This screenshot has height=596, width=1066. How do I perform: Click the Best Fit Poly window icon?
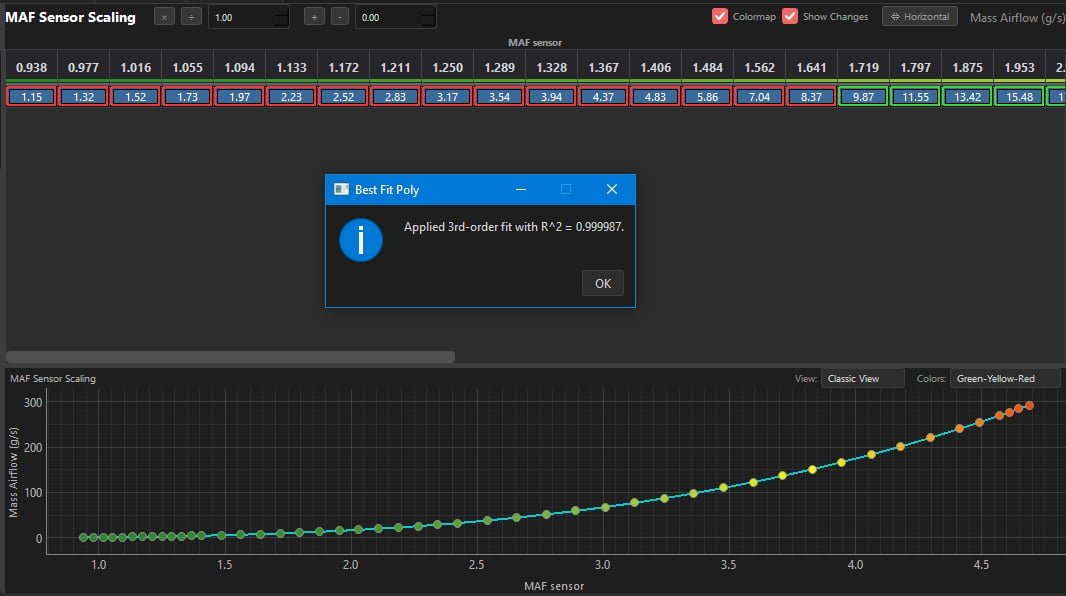coord(341,190)
